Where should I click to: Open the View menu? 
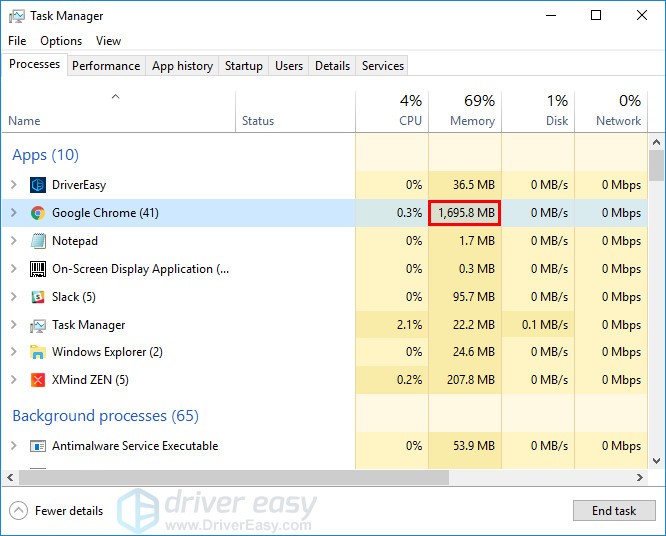[108, 41]
